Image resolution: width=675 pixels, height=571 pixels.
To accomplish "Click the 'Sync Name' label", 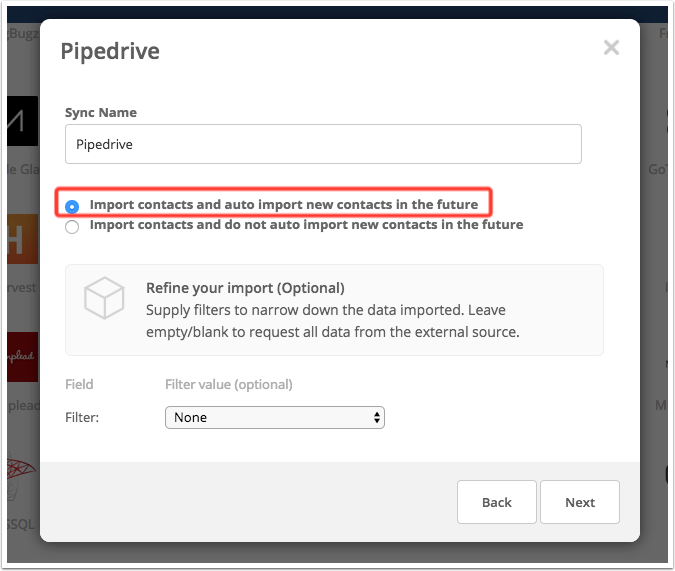I will point(101,113).
